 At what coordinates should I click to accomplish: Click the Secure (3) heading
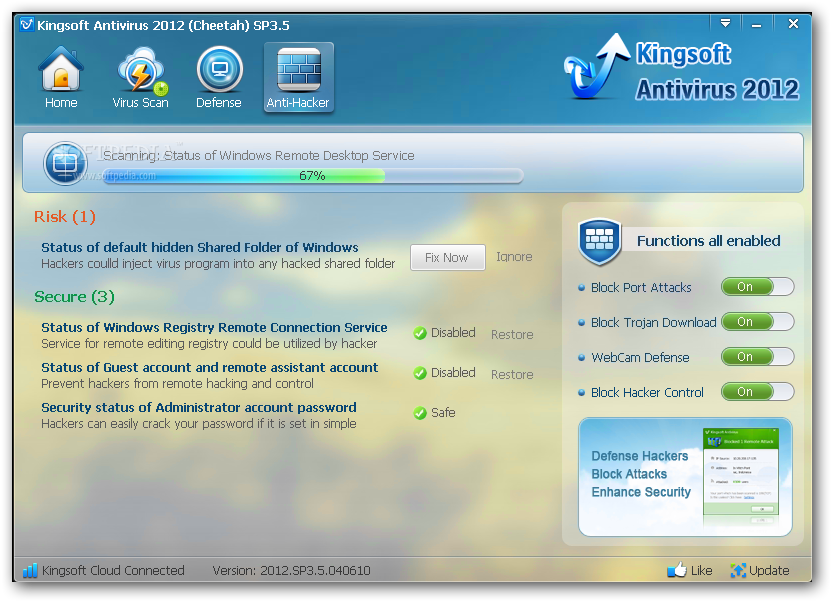tap(74, 296)
